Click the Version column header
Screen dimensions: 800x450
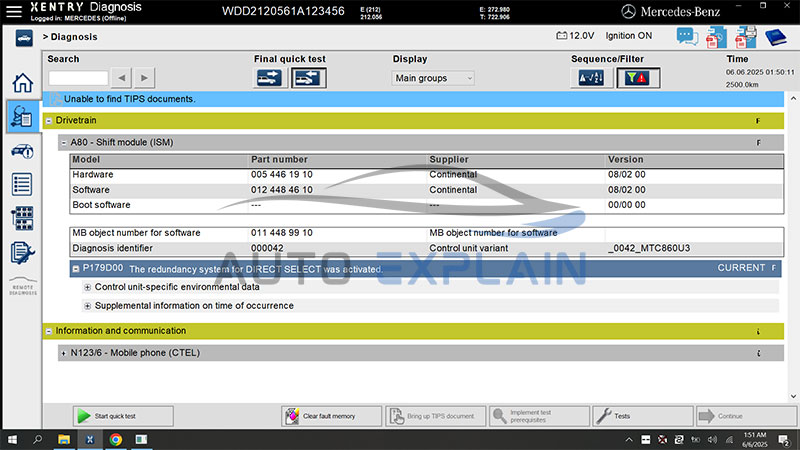(x=626, y=160)
